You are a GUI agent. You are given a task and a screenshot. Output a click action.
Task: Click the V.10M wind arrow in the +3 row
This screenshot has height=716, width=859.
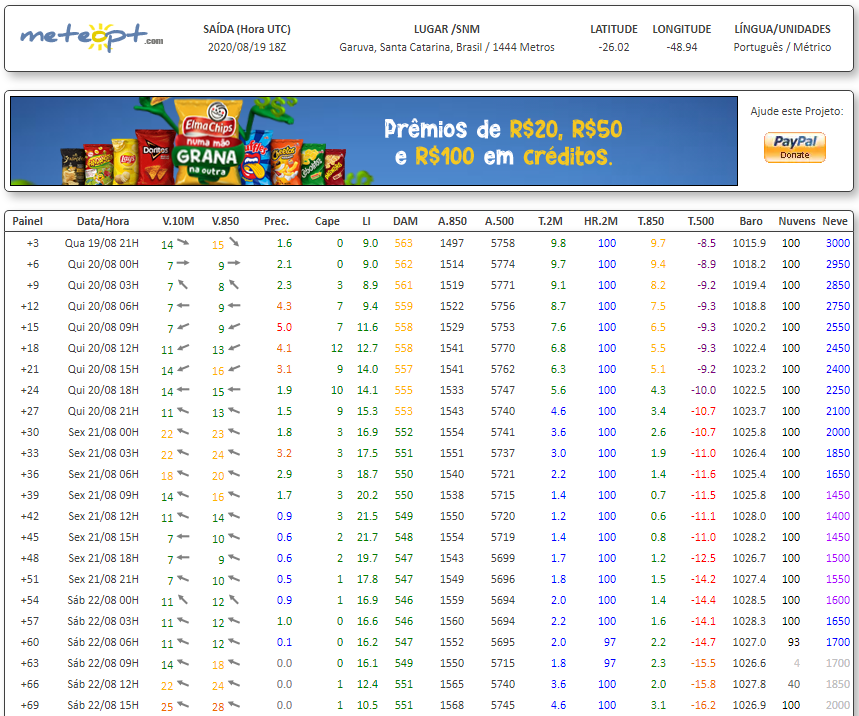[184, 243]
